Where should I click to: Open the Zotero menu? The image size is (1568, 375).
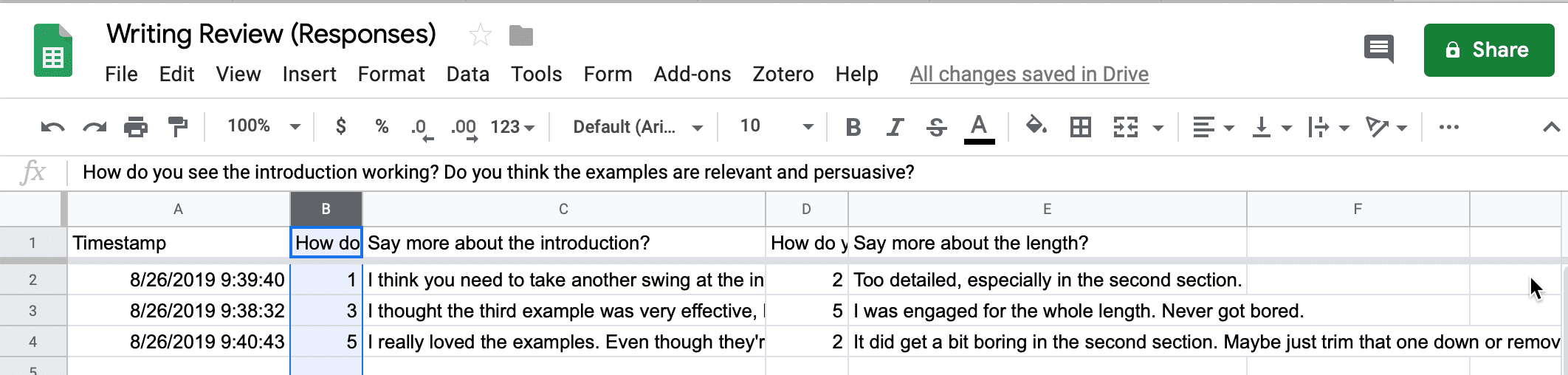pos(783,74)
